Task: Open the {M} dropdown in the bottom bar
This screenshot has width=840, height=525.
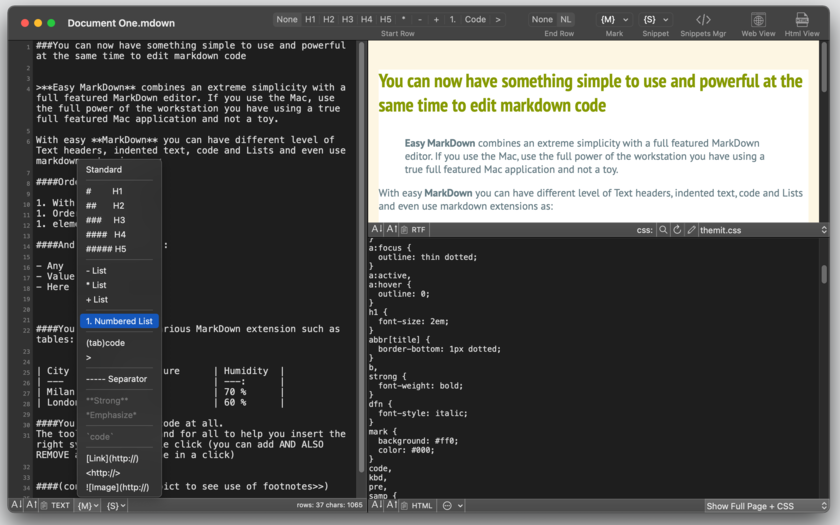Action: [x=88, y=505]
